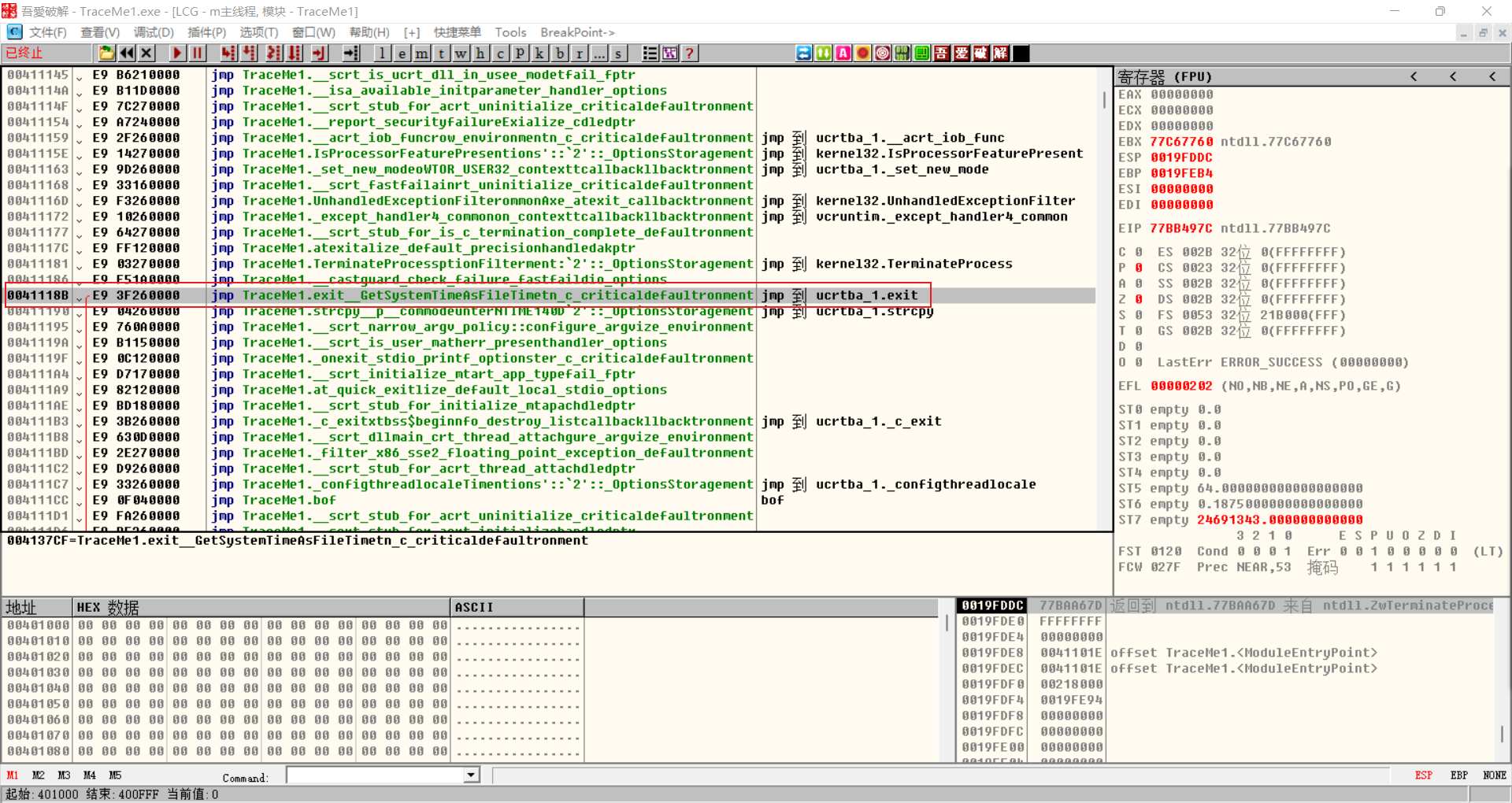
Task: Open Handles window with 'h' button
Action: pos(480,54)
